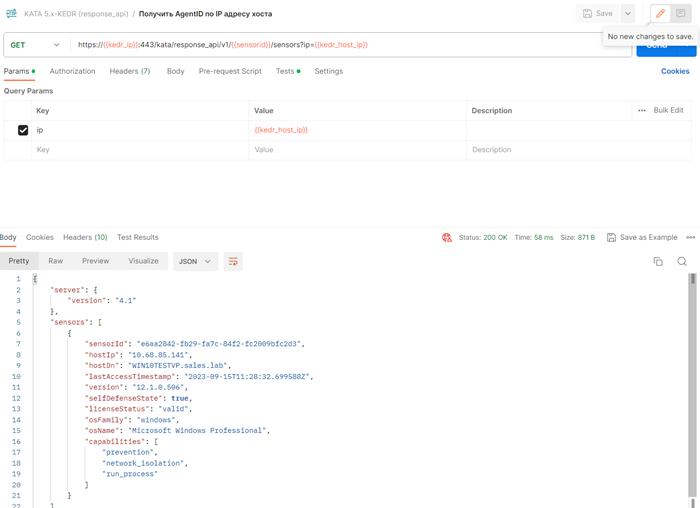This screenshot has width=700, height=508.
Task: Switch to the Authorization tab
Action: pyautogui.click(x=72, y=71)
